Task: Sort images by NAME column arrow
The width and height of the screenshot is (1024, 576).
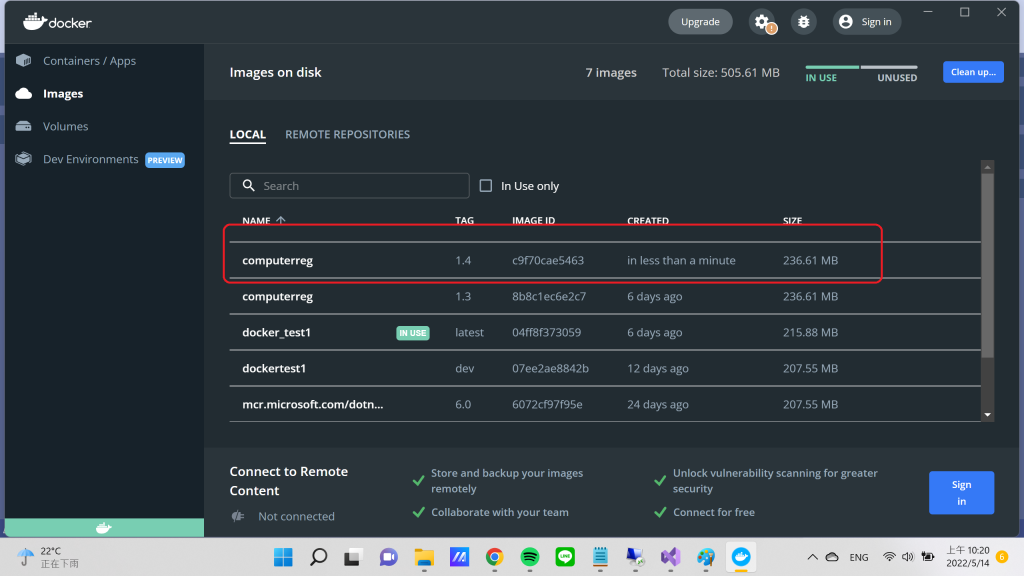Action: [281, 221]
